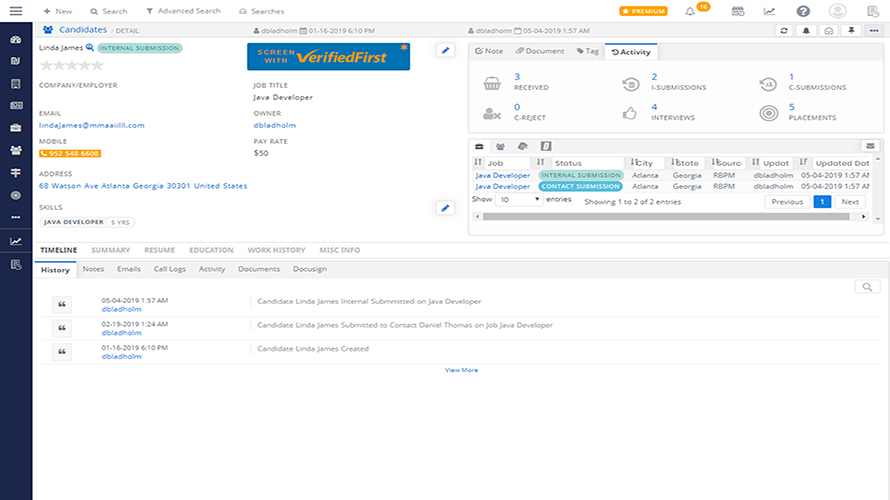The height and width of the screenshot is (500, 890).
Task: Click View More in the timeline
Action: click(461, 370)
